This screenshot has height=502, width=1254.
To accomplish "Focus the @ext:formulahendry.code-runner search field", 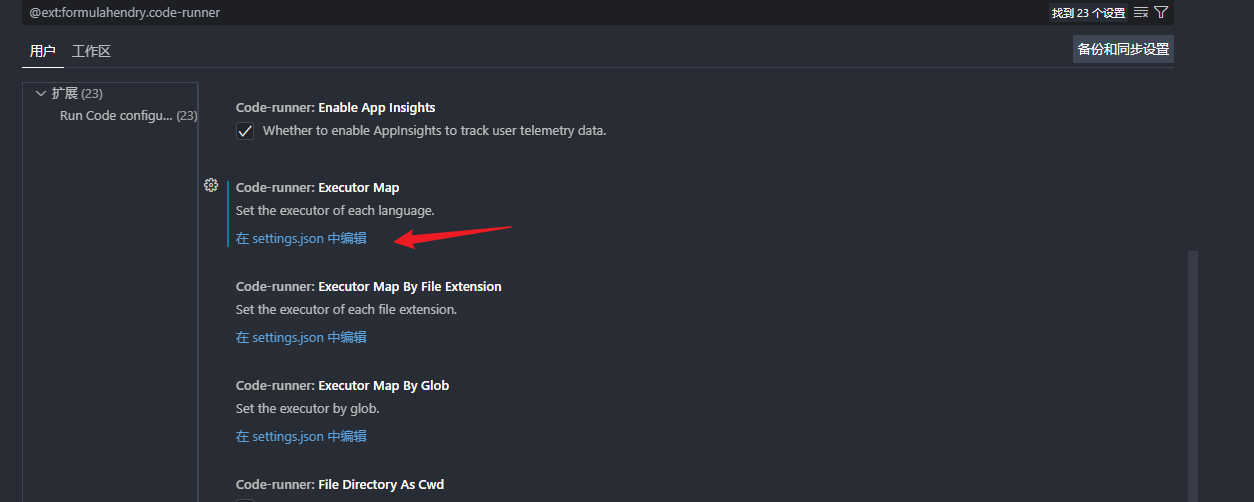I will pos(500,13).
